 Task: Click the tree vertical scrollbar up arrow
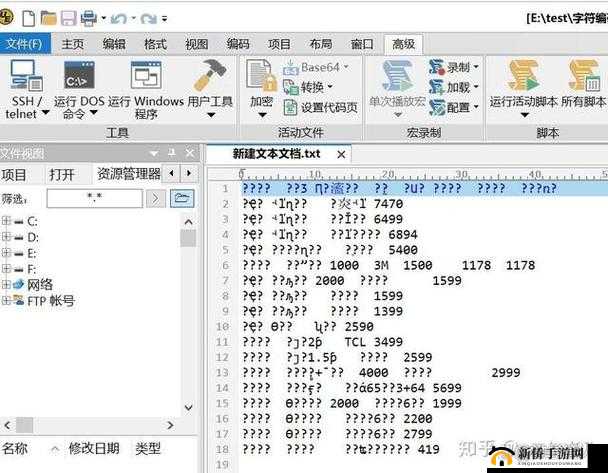click(188, 222)
